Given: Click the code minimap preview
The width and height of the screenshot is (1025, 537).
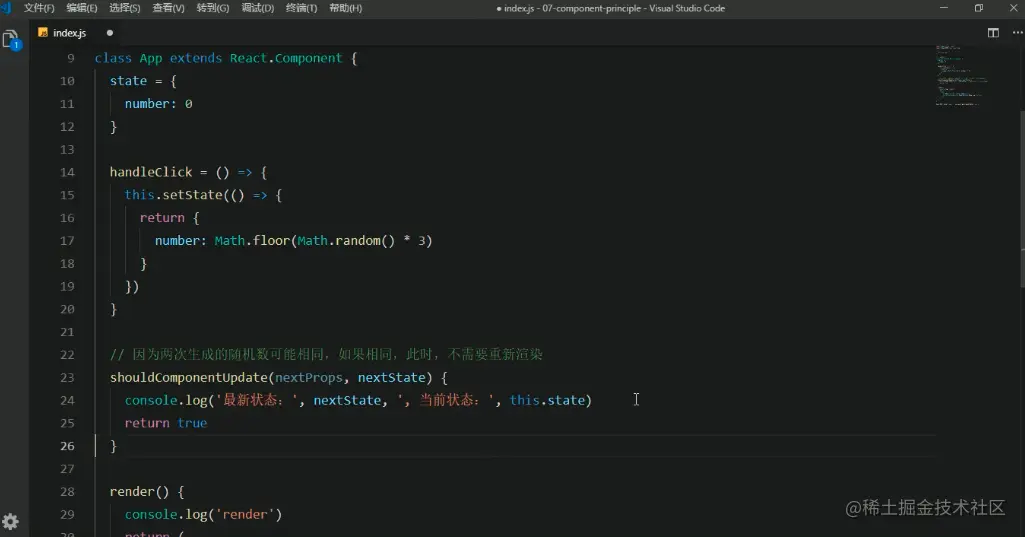Looking at the screenshot, I should (x=961, y=75).
